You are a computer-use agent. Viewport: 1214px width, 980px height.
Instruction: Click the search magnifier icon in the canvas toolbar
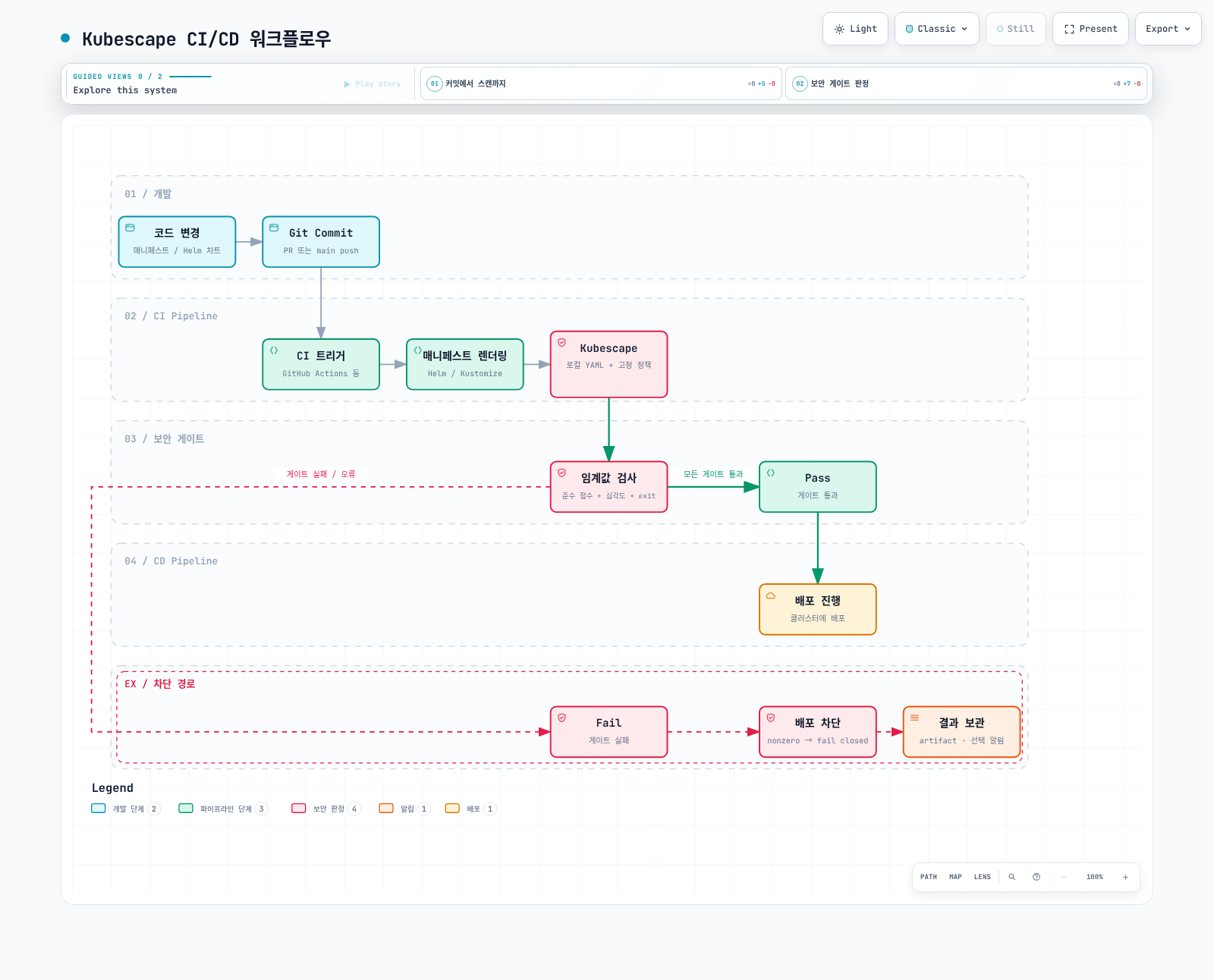tap(1011, 877)
